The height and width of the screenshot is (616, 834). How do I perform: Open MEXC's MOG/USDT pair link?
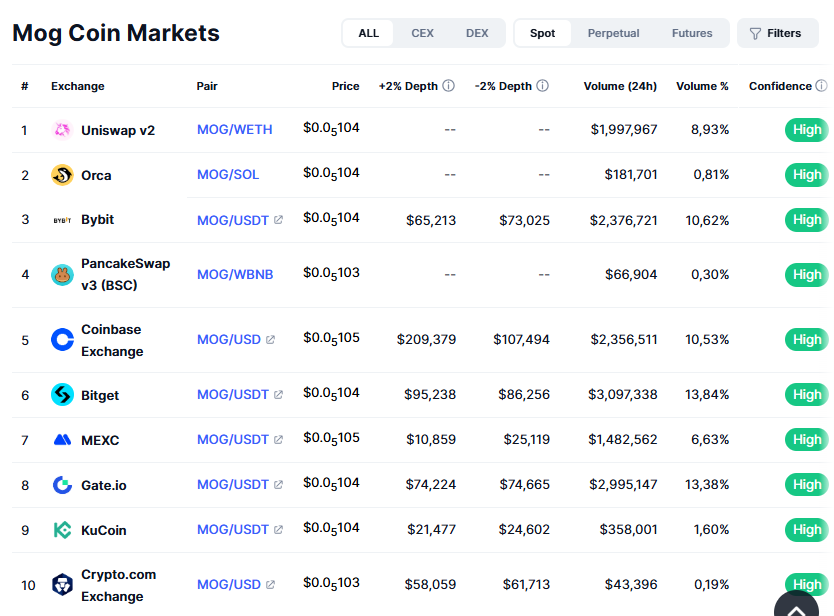[232, 439]
